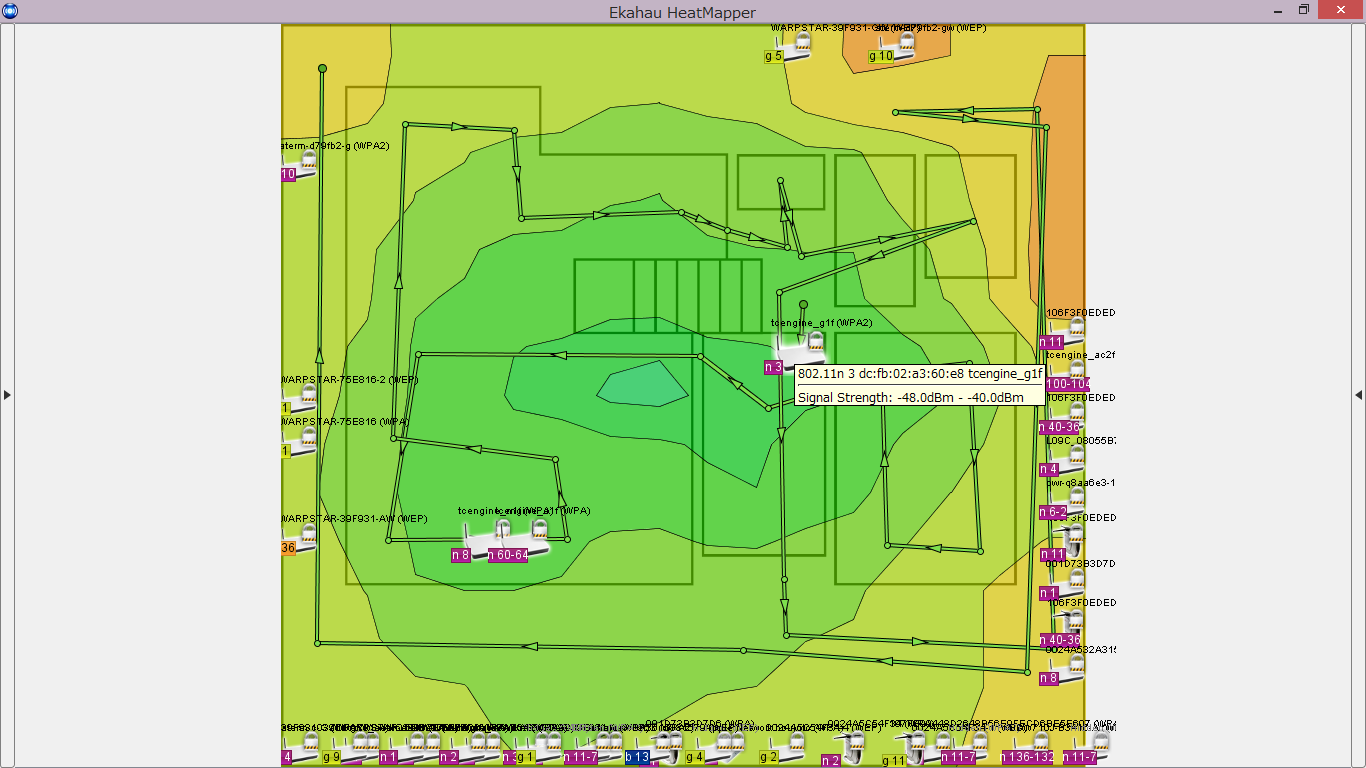The image size is (1366, 768).
Task: Click the Ekahau HeatMapper app icon in title bar
Action: click(10, 11)
